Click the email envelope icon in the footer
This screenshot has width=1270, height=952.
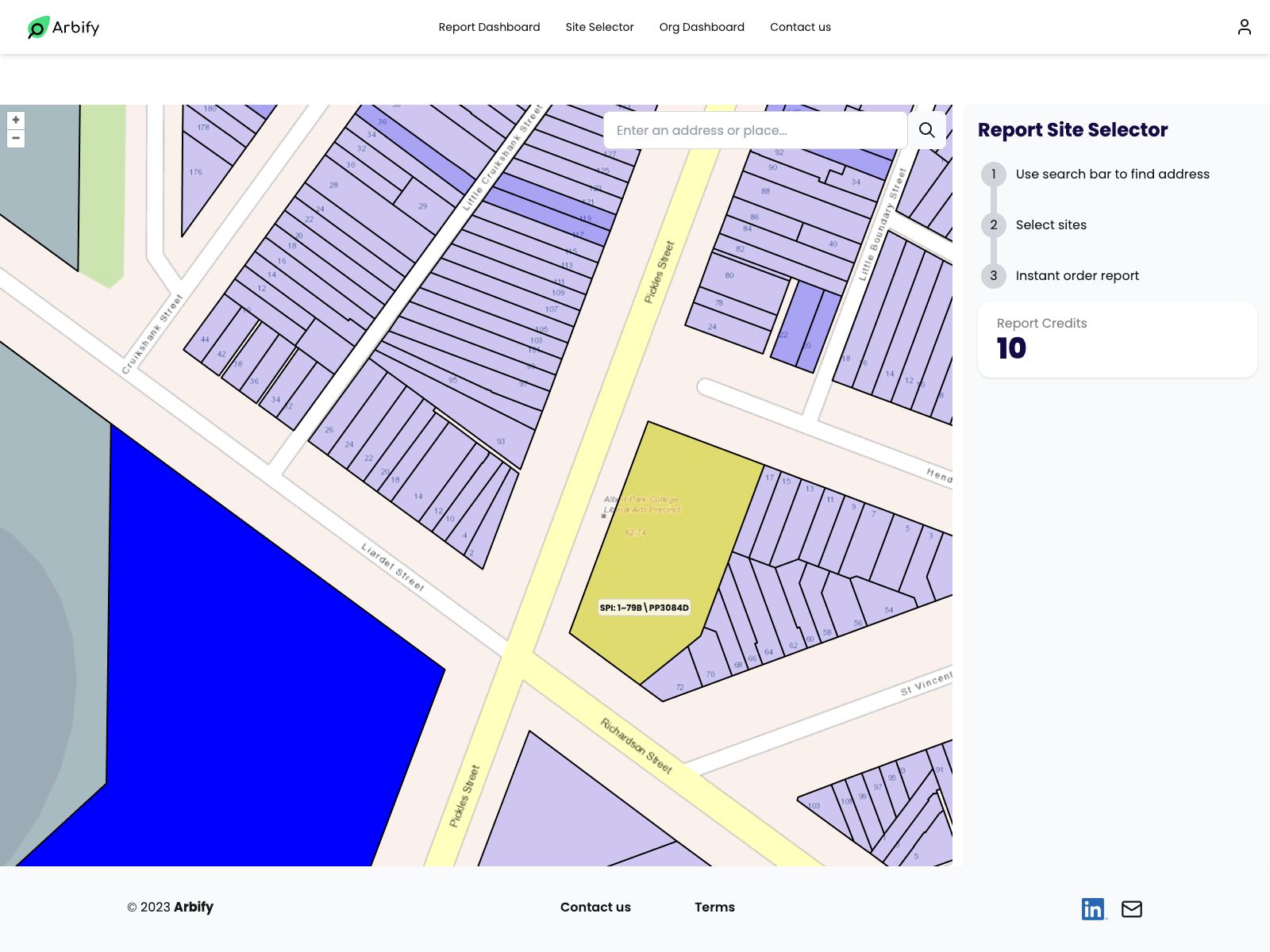(1132, 909)
